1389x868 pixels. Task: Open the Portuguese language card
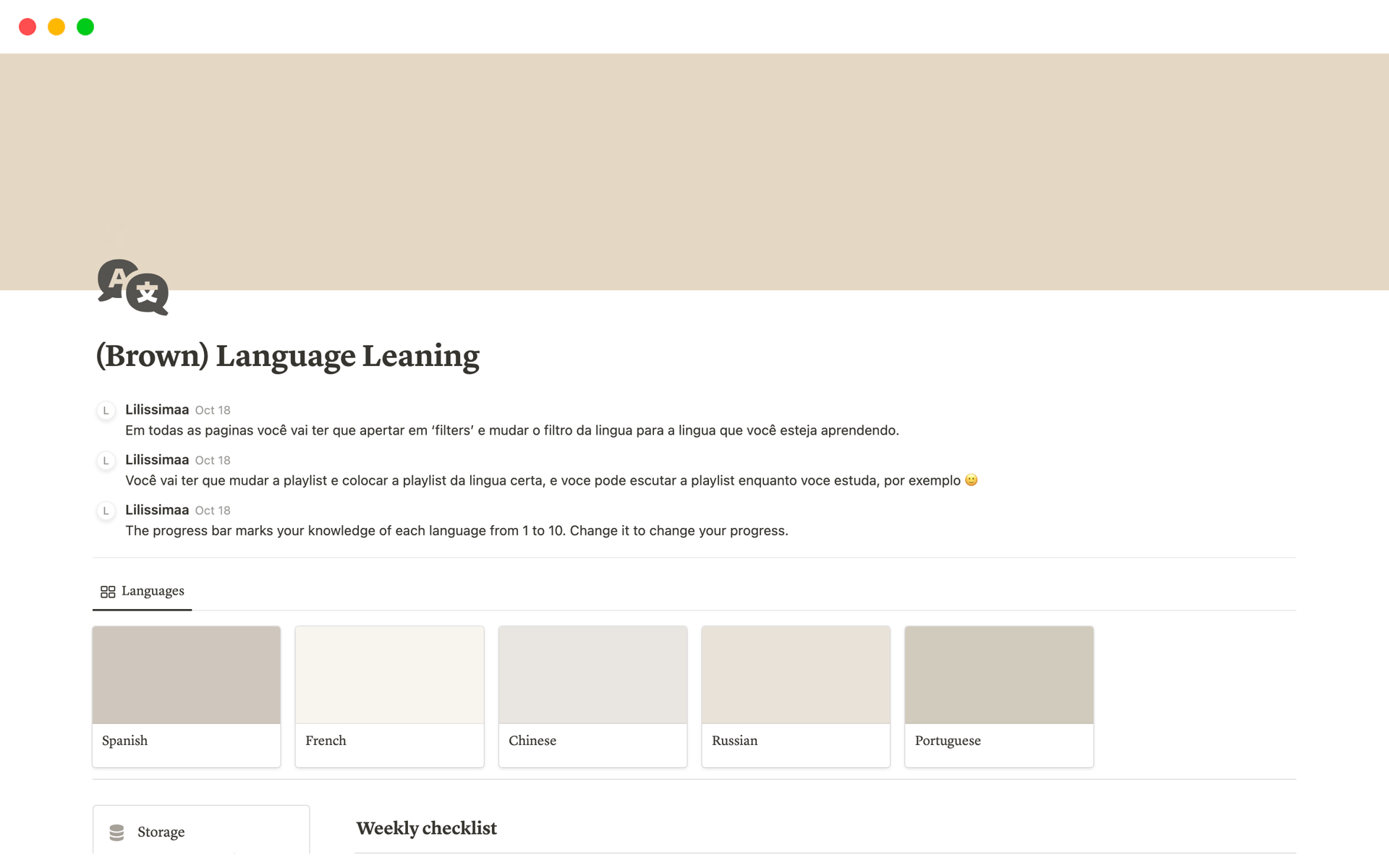998,696
